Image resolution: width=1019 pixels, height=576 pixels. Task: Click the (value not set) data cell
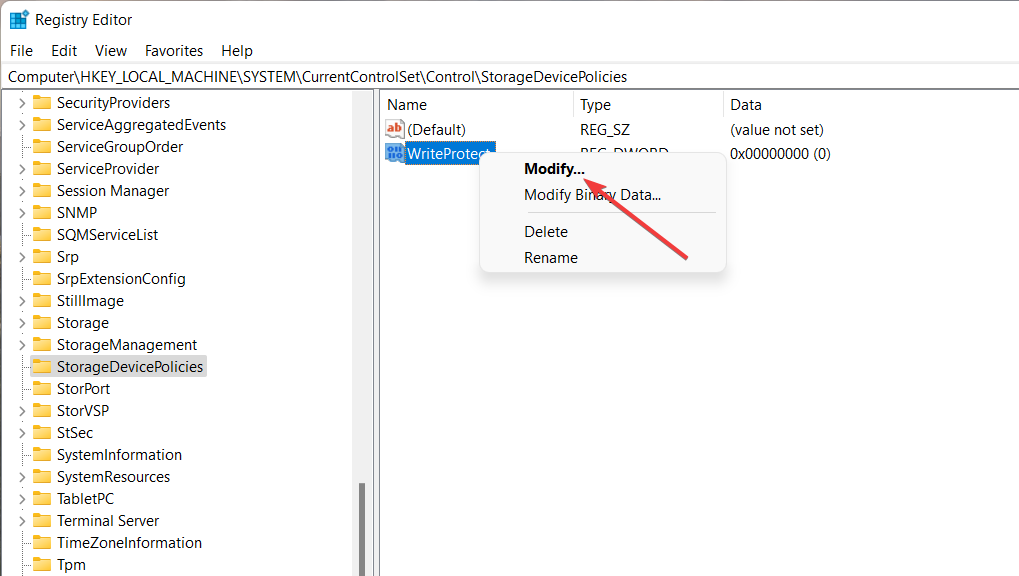[777, 130]
